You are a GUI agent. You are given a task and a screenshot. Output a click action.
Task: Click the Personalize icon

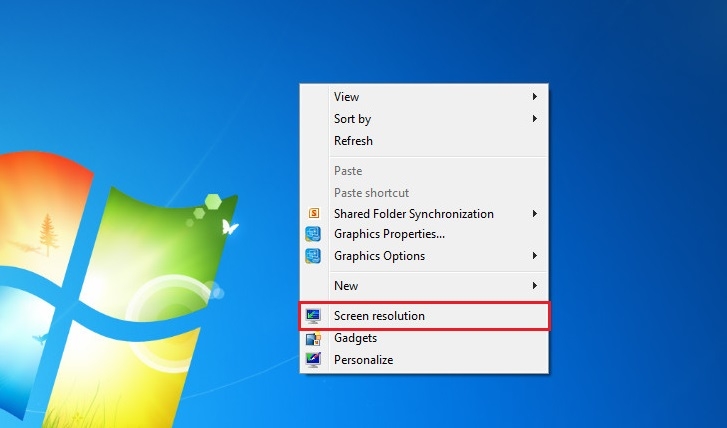(x=313, y=360)
